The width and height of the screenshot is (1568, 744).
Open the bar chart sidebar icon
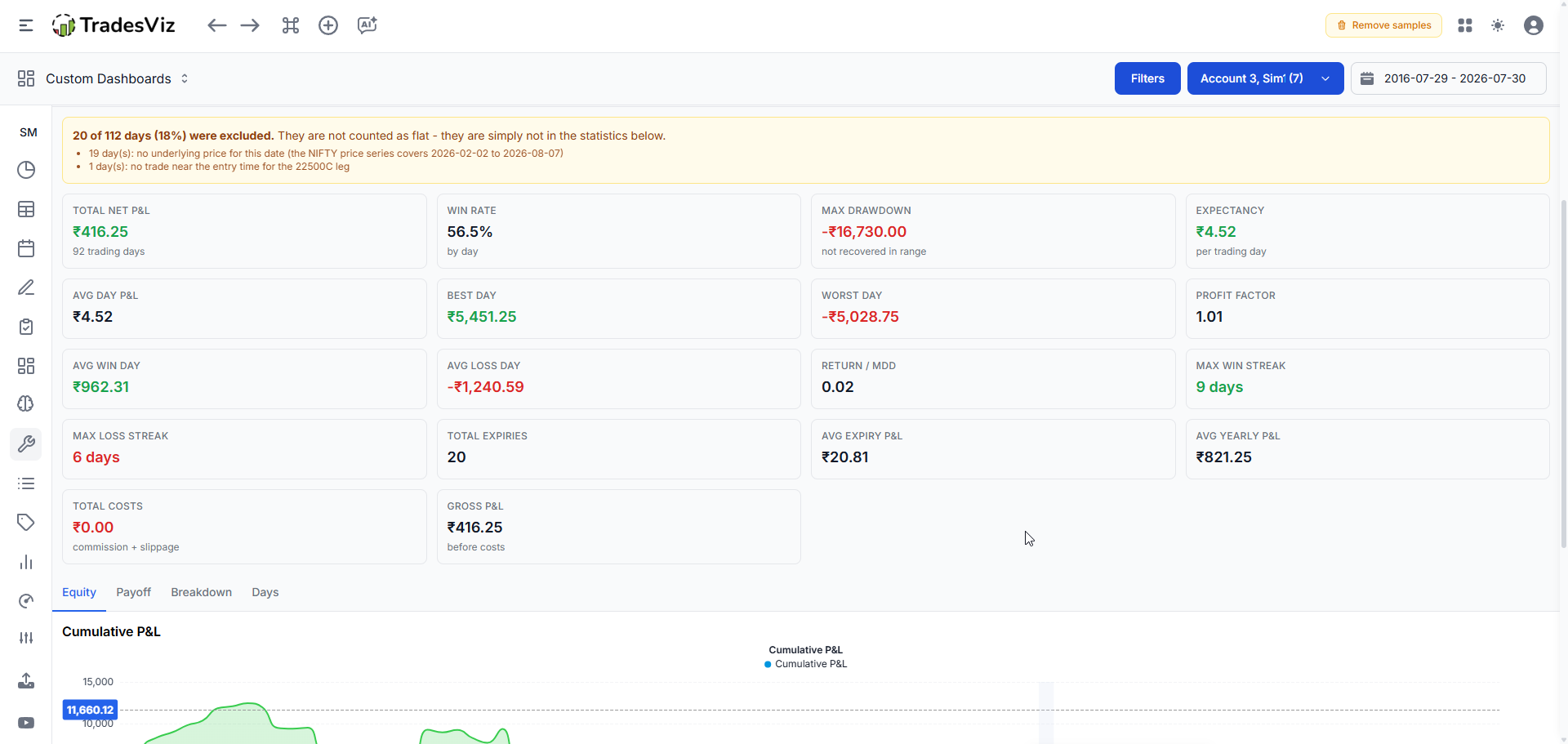coord(26,562)
